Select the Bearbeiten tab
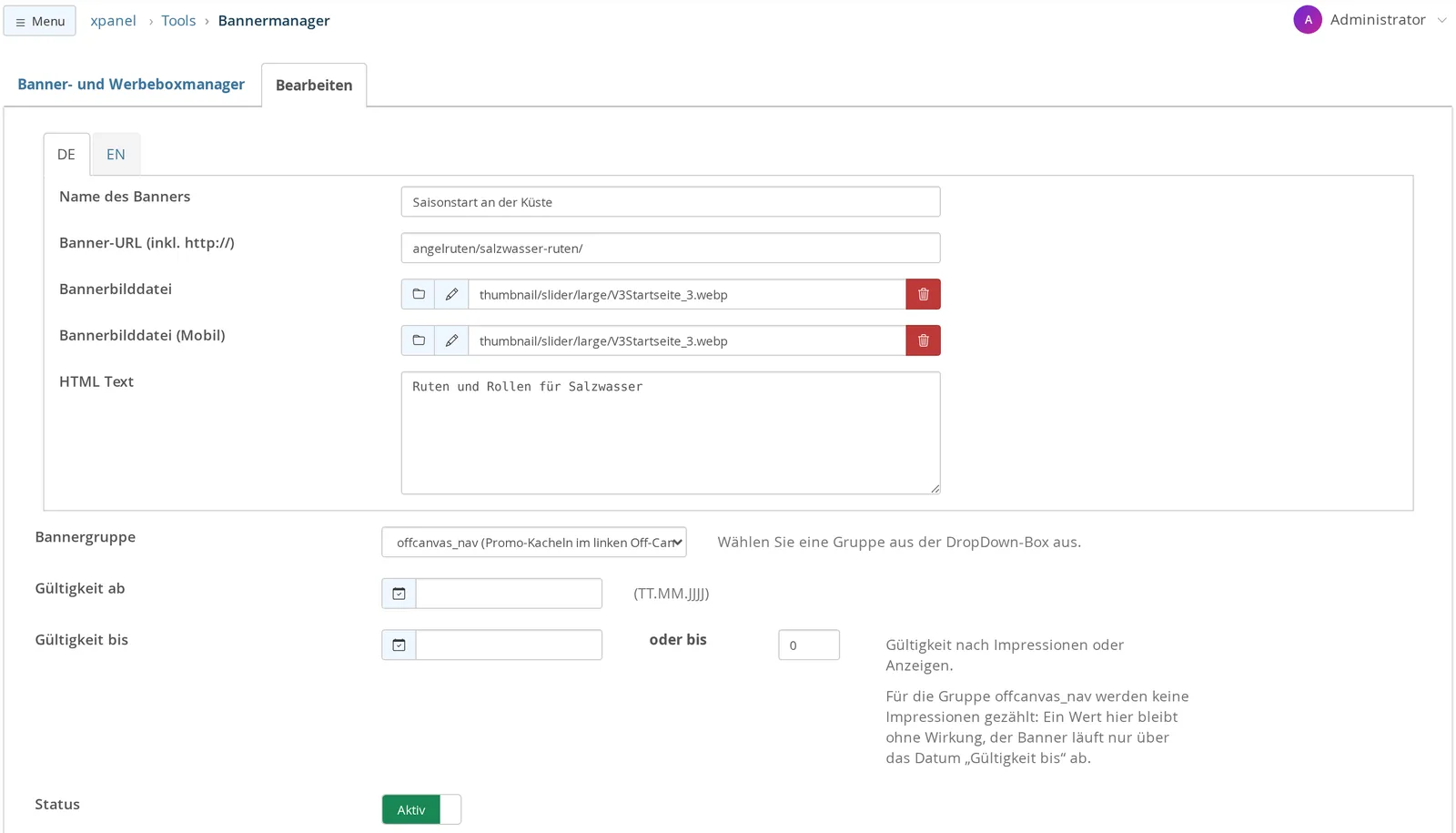 point(314,85)
